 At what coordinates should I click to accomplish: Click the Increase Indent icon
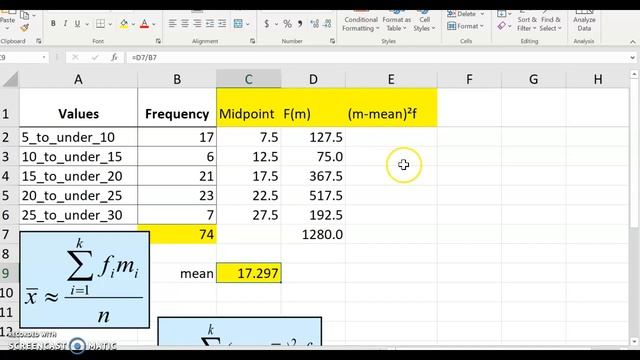(x=222, y=24)
